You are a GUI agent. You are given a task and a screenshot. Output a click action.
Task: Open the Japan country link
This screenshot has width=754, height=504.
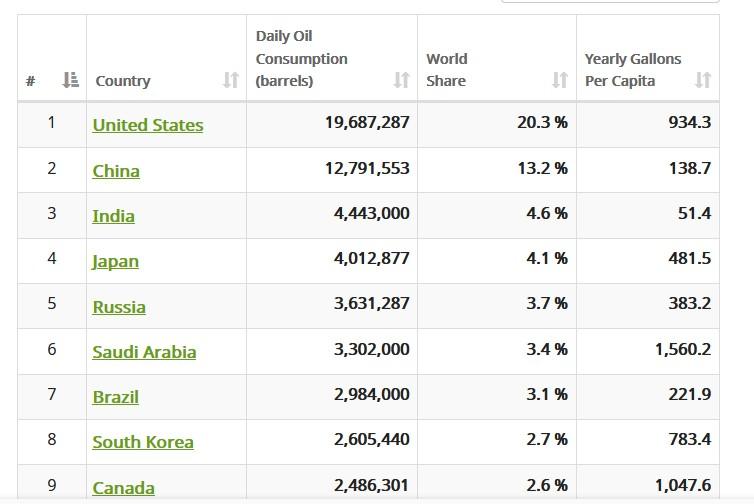coord(115,262)
